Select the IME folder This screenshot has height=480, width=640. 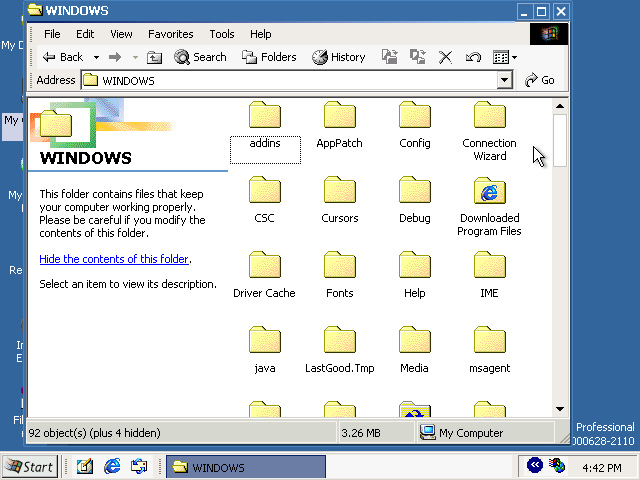[489, 276]
